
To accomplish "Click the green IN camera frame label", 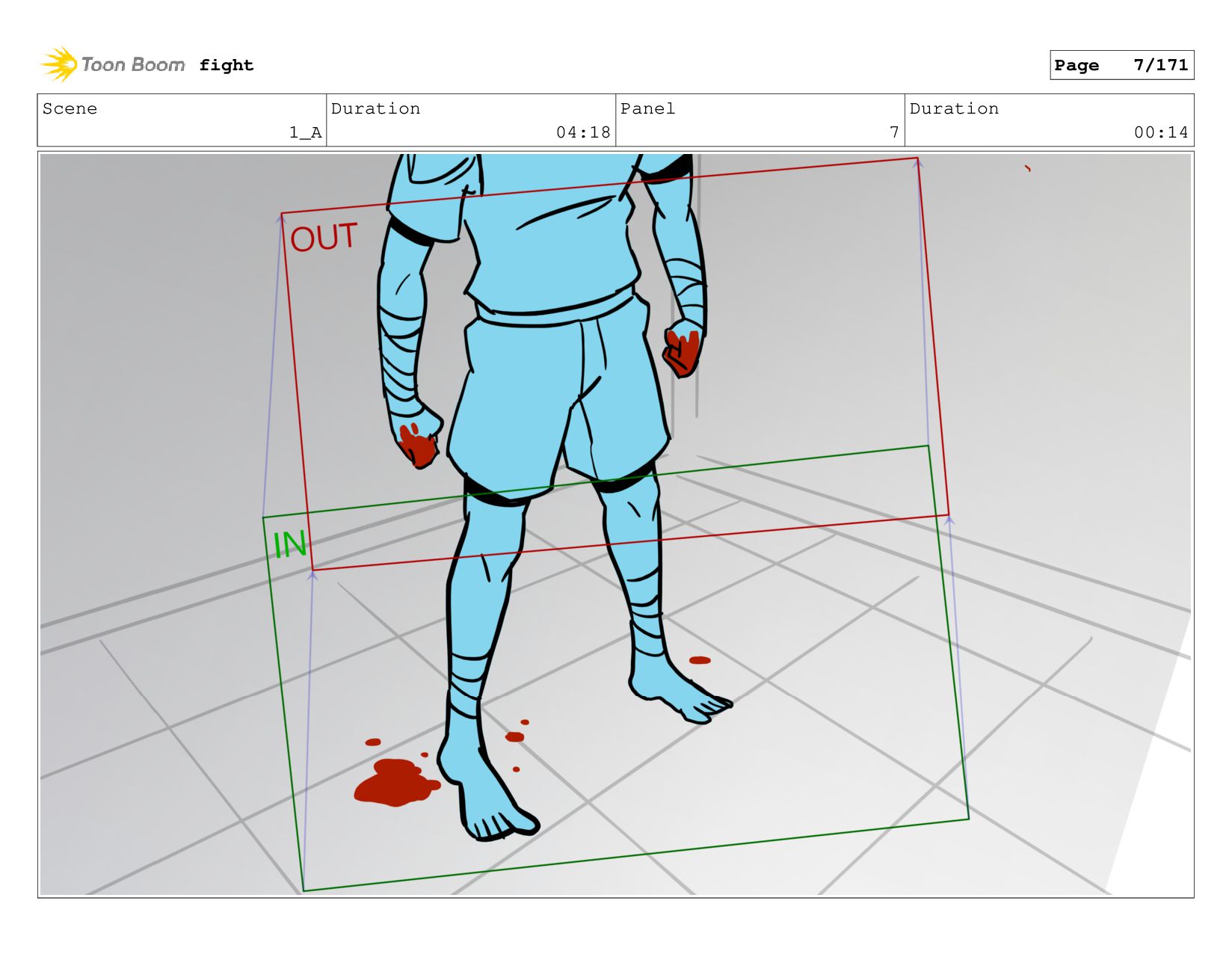I will coord(290,544).
